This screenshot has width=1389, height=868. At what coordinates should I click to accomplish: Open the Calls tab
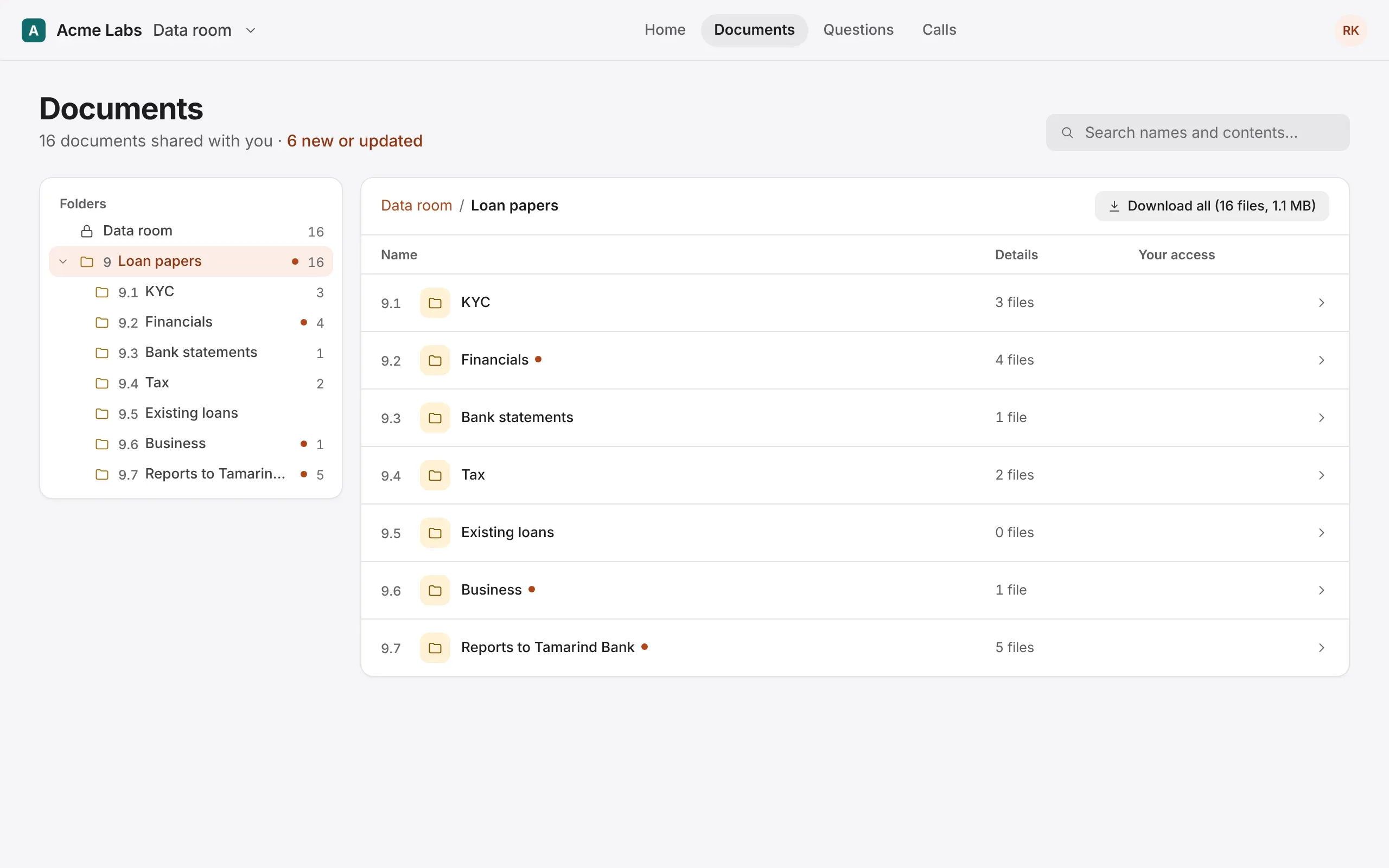pyautogui.click(x=939, y=30)
